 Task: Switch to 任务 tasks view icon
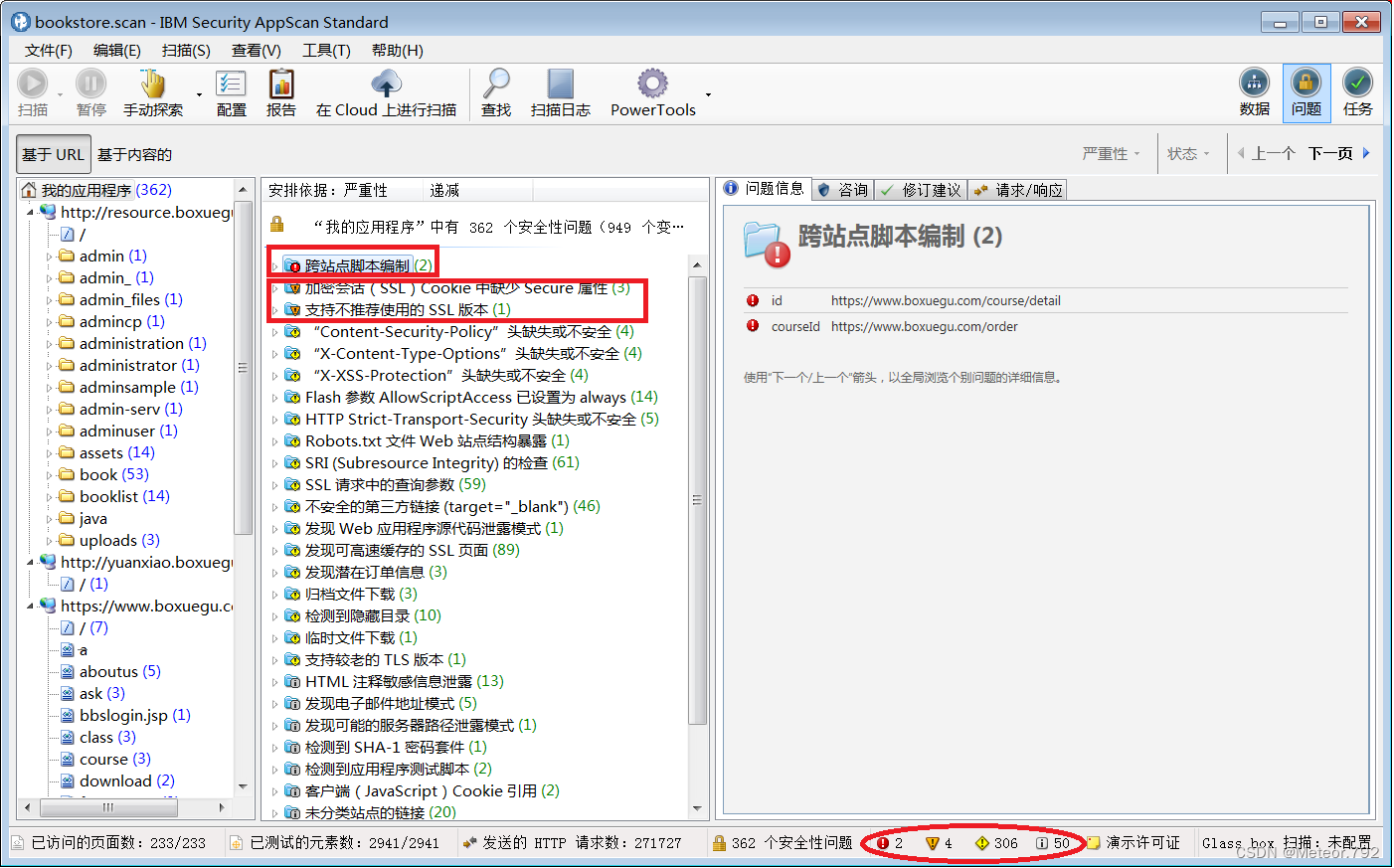[x=1357, y=84]
